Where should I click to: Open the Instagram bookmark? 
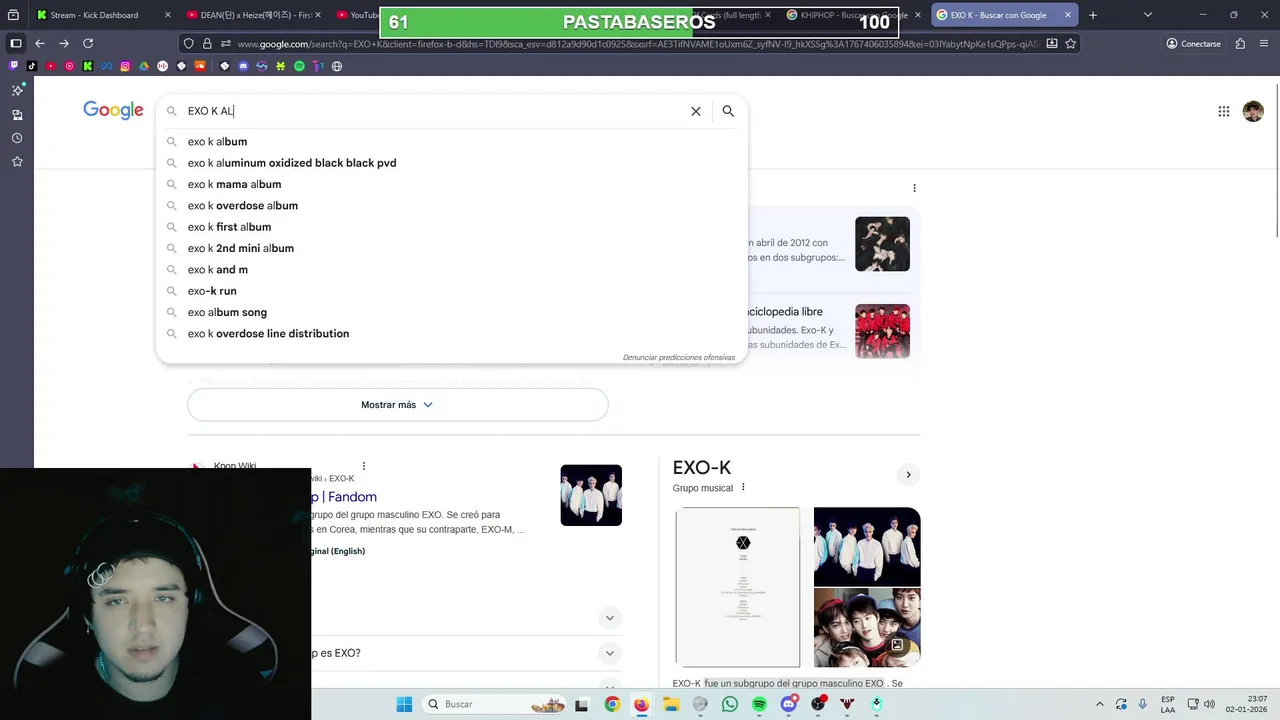pos(125,66)
